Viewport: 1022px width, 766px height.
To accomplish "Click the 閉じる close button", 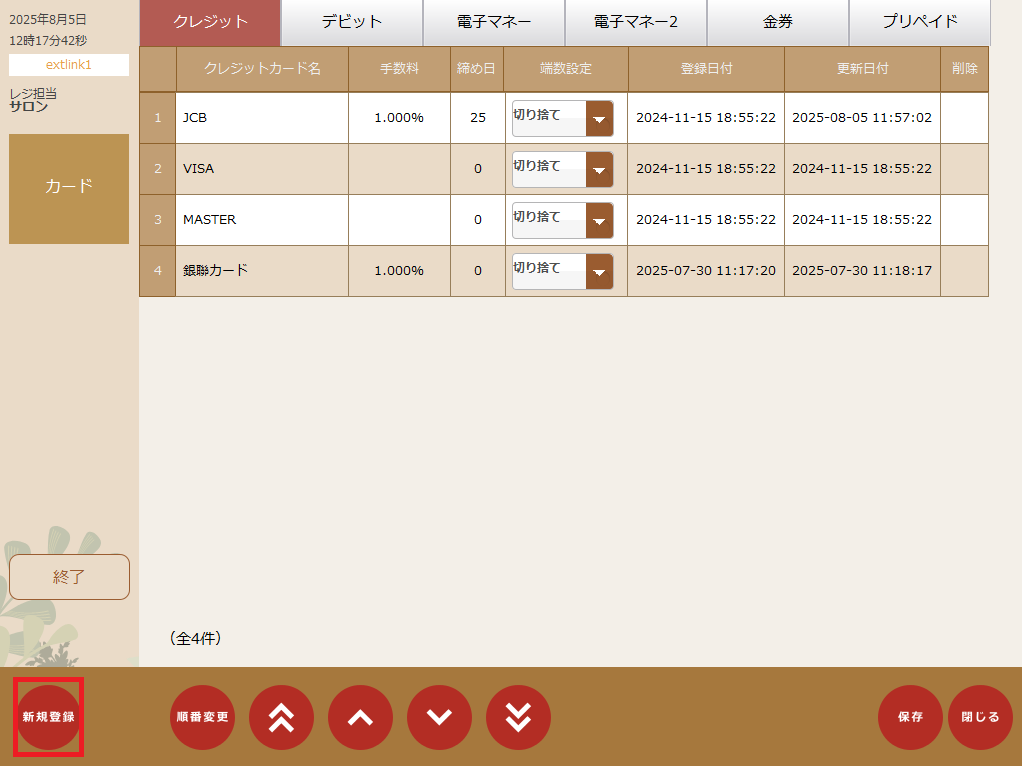I will [980, 717].
